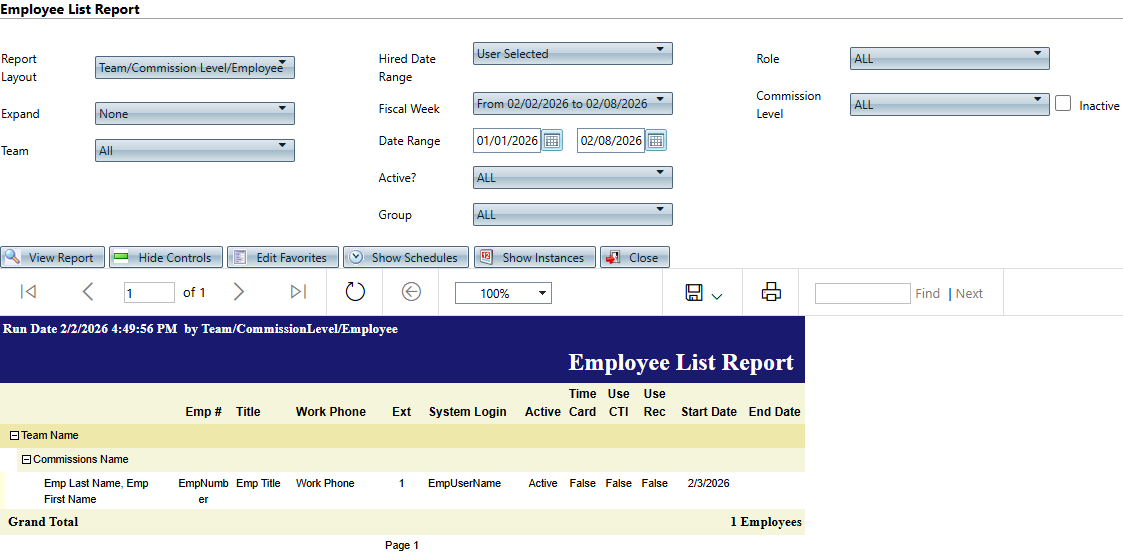Screen dimensions: 1123x554
Task: Open start date calendar picker
Action: click(x=552, y=141)
